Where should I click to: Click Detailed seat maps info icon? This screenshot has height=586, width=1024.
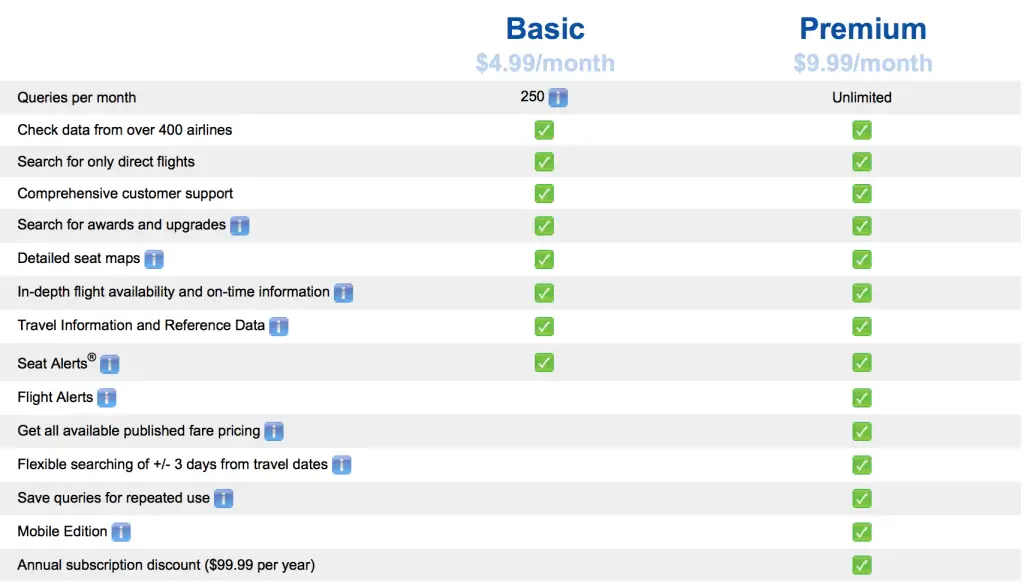point(154,259)
